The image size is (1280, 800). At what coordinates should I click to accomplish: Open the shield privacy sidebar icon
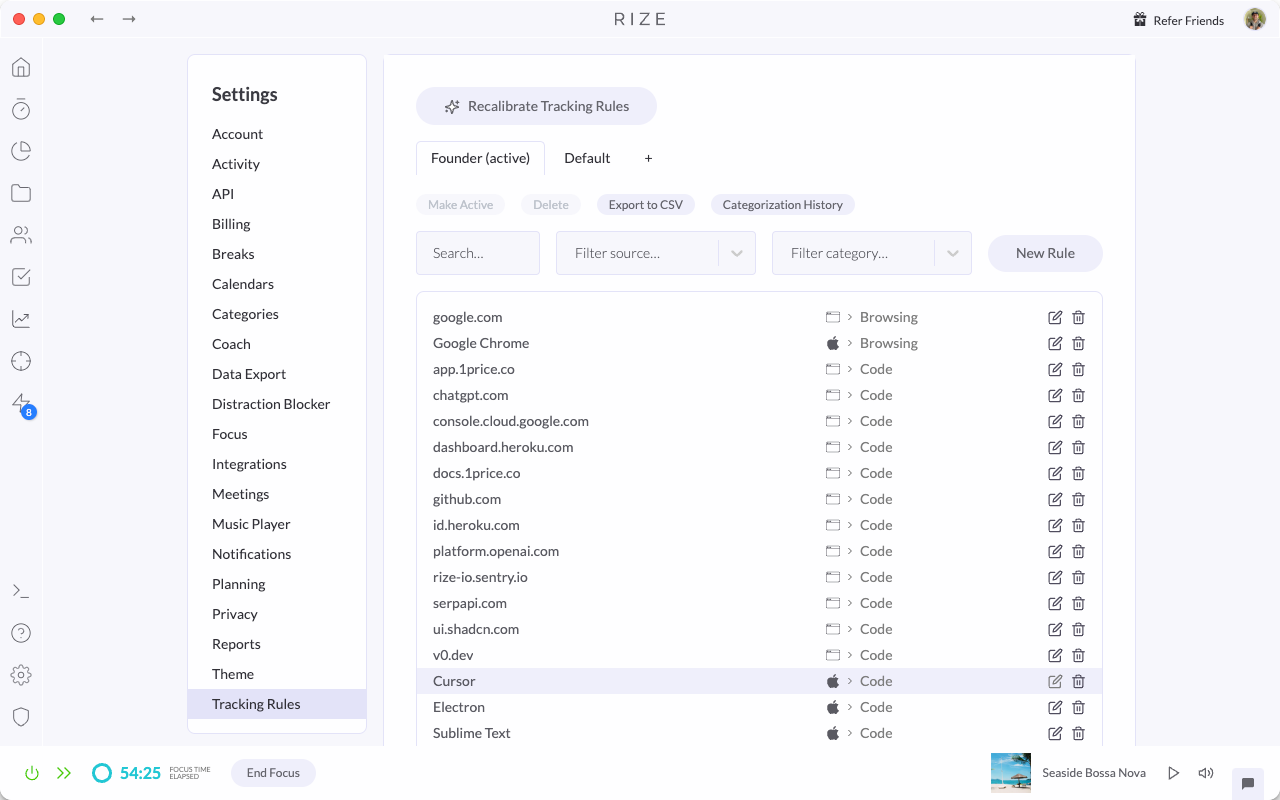[x=21, y=717]
